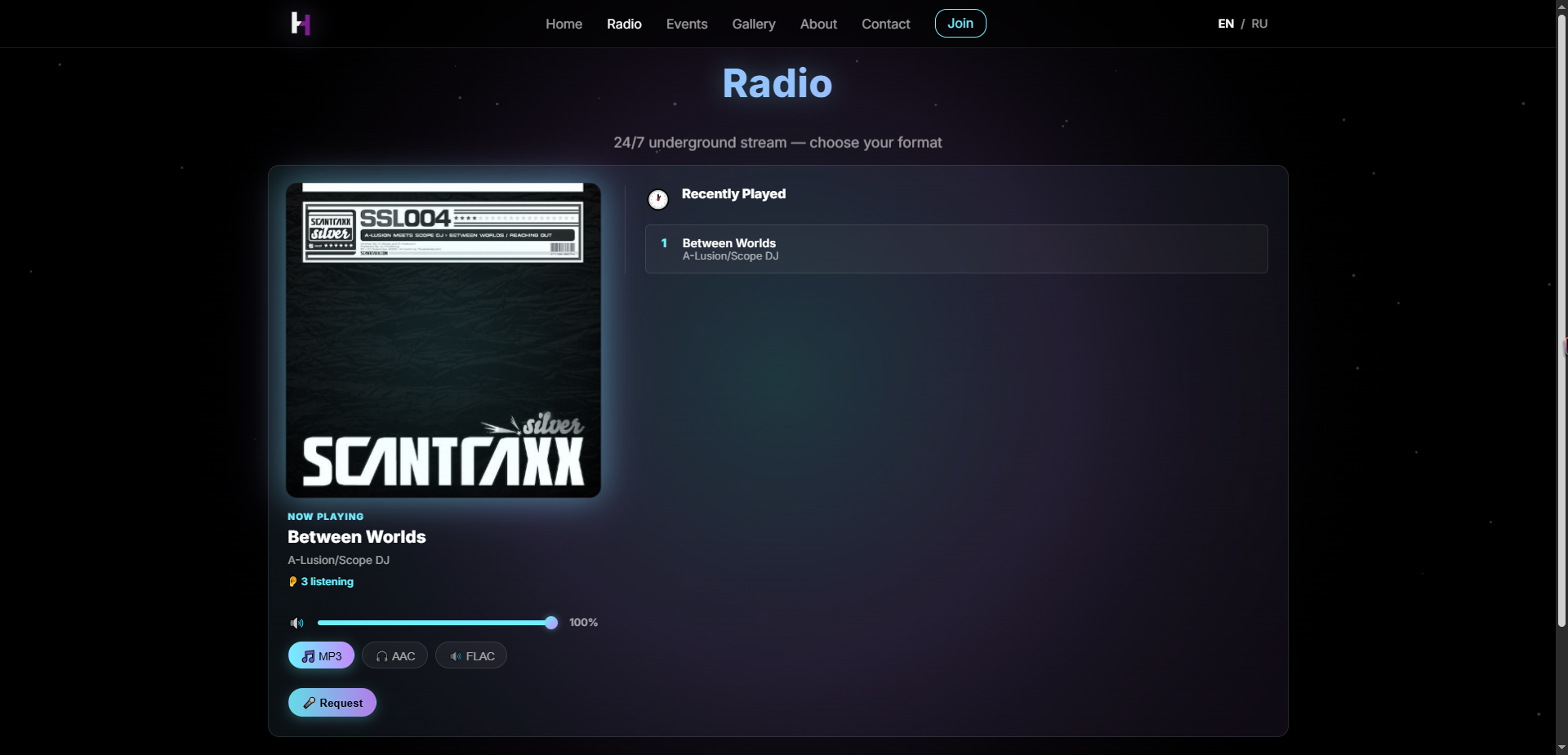Open the Events page
This screenshot has height=755, width=1568.
[x=687, y=24]
